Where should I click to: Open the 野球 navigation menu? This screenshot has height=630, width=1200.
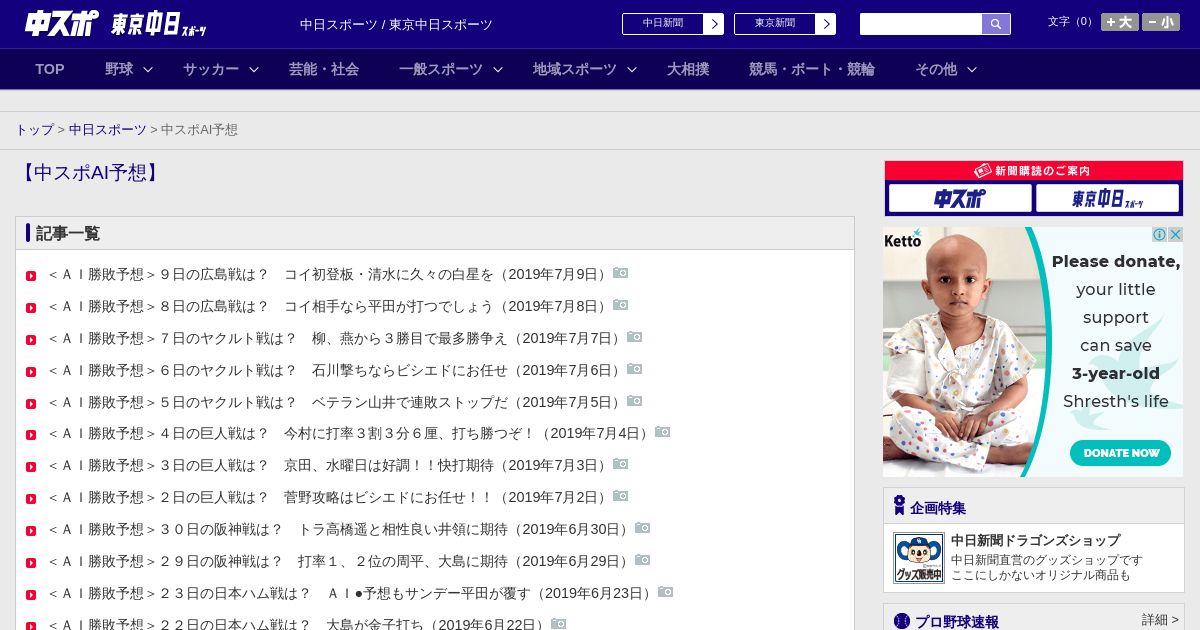[x=119, y=69]
